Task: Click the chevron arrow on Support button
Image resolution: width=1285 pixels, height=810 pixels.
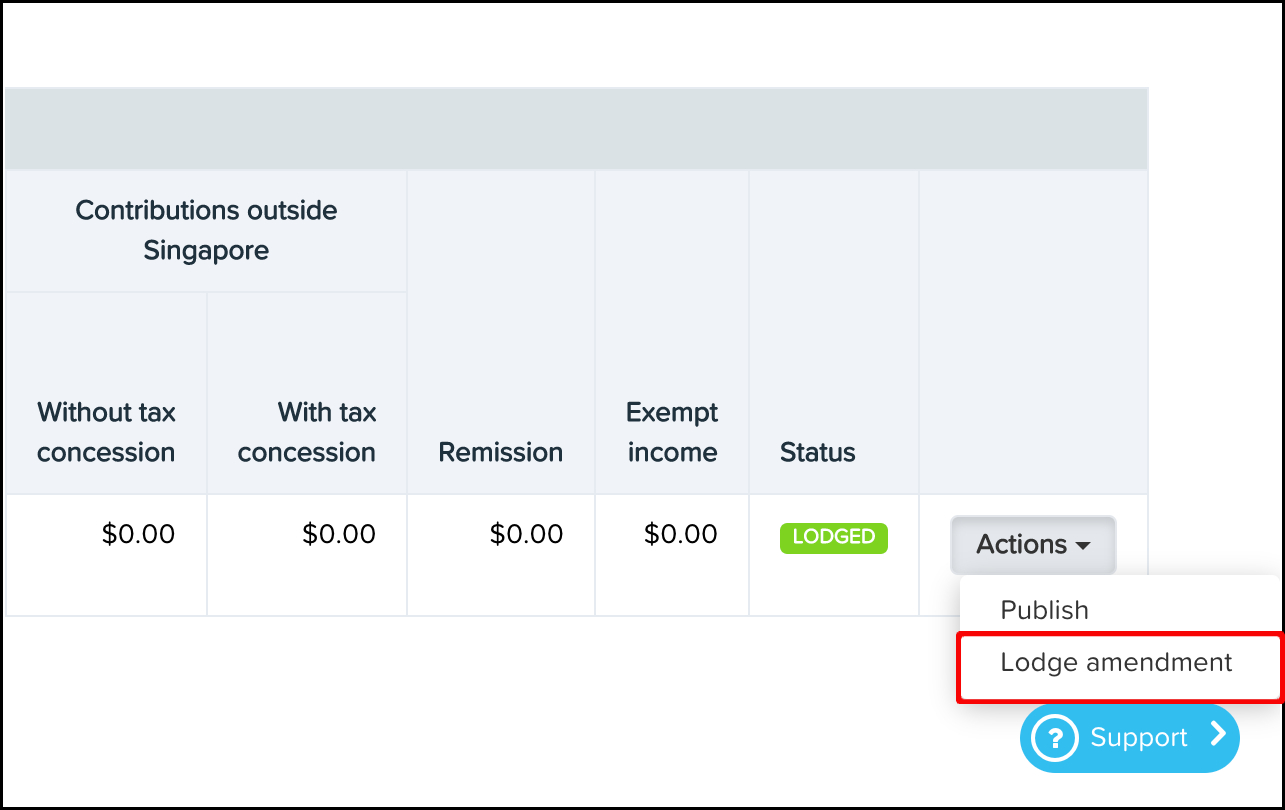Action: [1217, 735]
